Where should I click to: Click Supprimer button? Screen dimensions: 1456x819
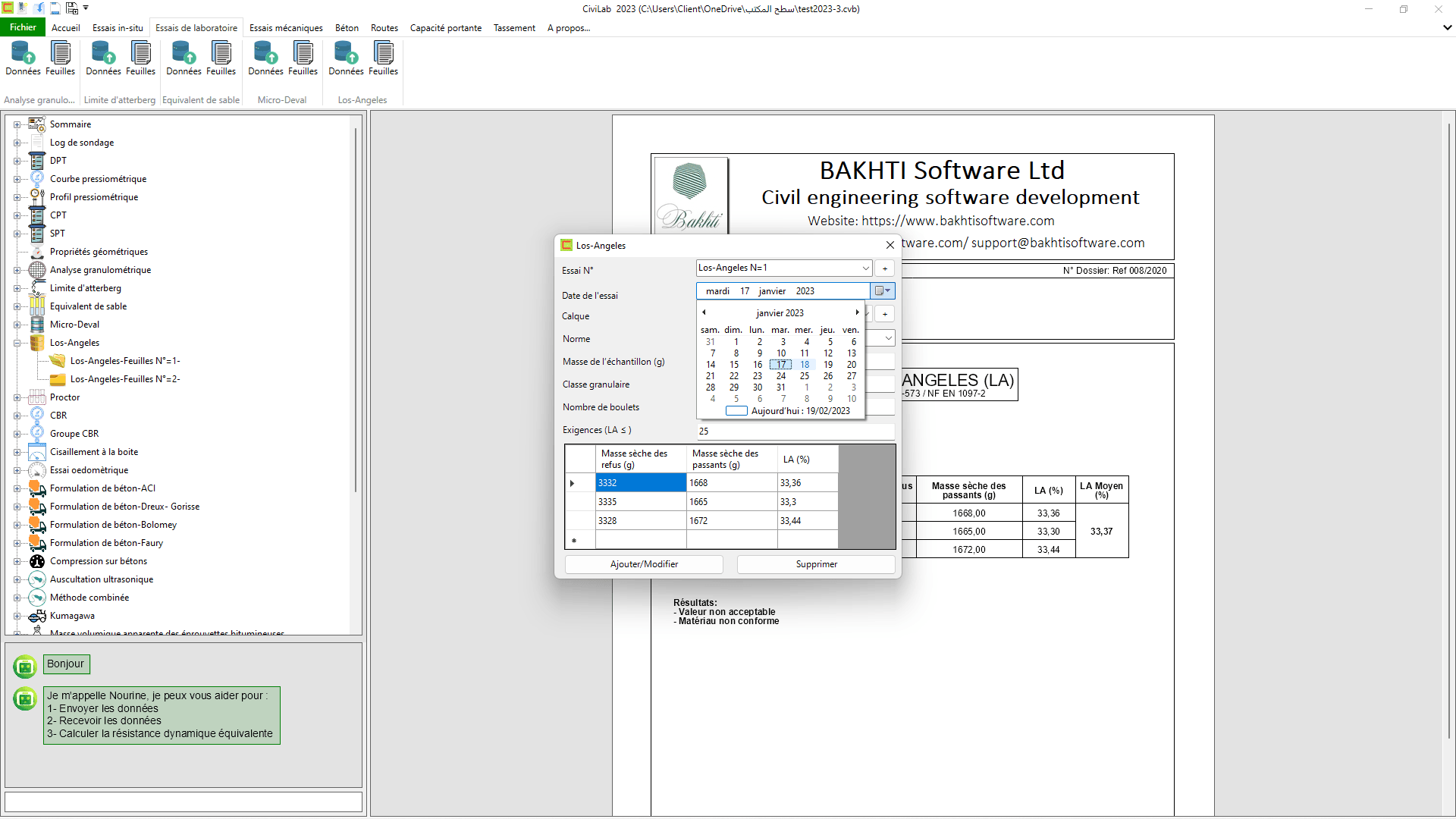(x=816, y=564)
